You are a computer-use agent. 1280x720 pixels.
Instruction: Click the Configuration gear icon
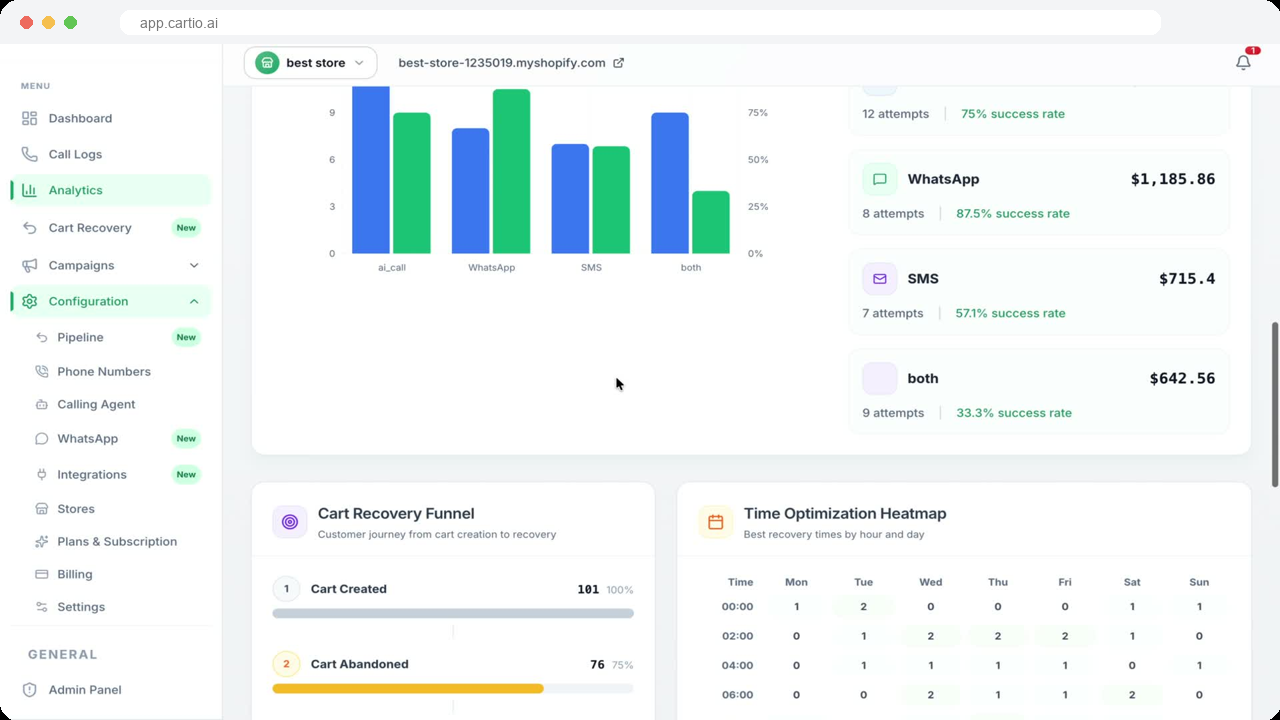(x=29, y=301)
